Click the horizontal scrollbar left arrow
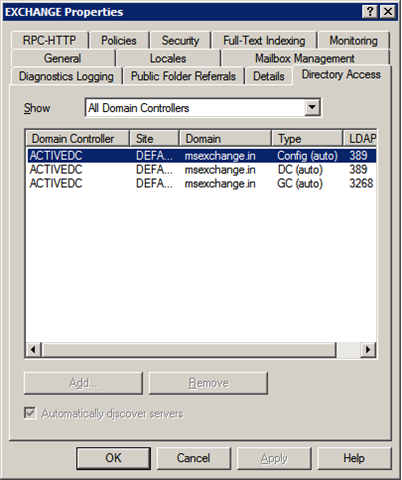402x480 pixels. 33,349
